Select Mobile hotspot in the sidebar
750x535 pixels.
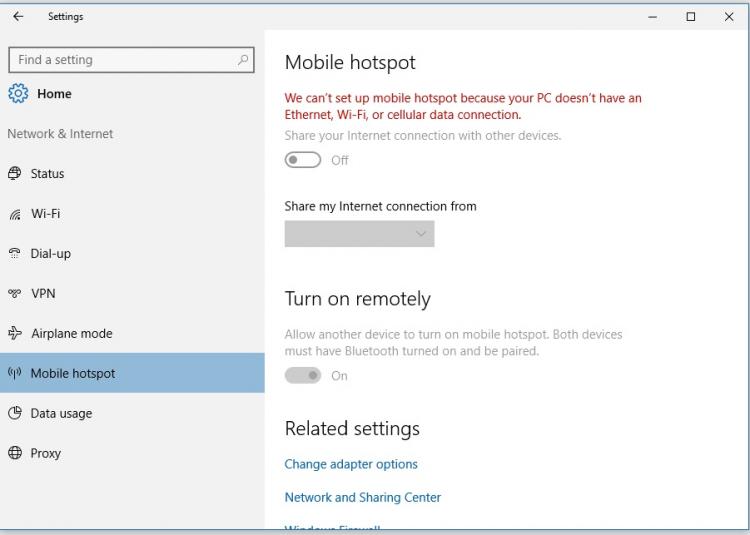tap(73, 374)
